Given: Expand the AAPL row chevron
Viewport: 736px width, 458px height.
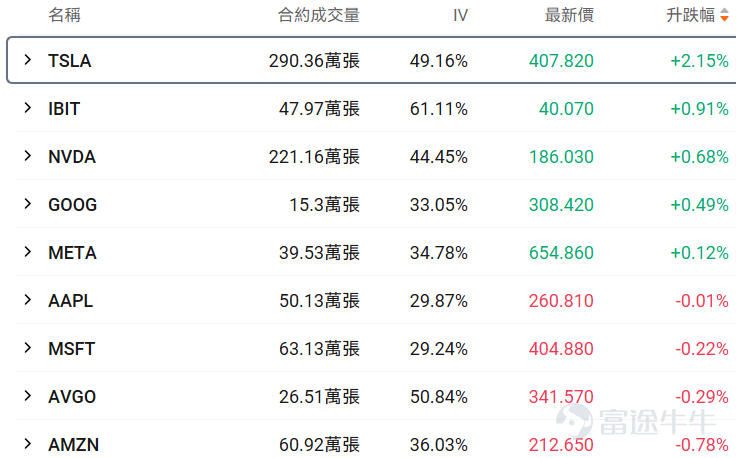Looking at the screenshot, I should pyautogui.click(x=28, y=300).
